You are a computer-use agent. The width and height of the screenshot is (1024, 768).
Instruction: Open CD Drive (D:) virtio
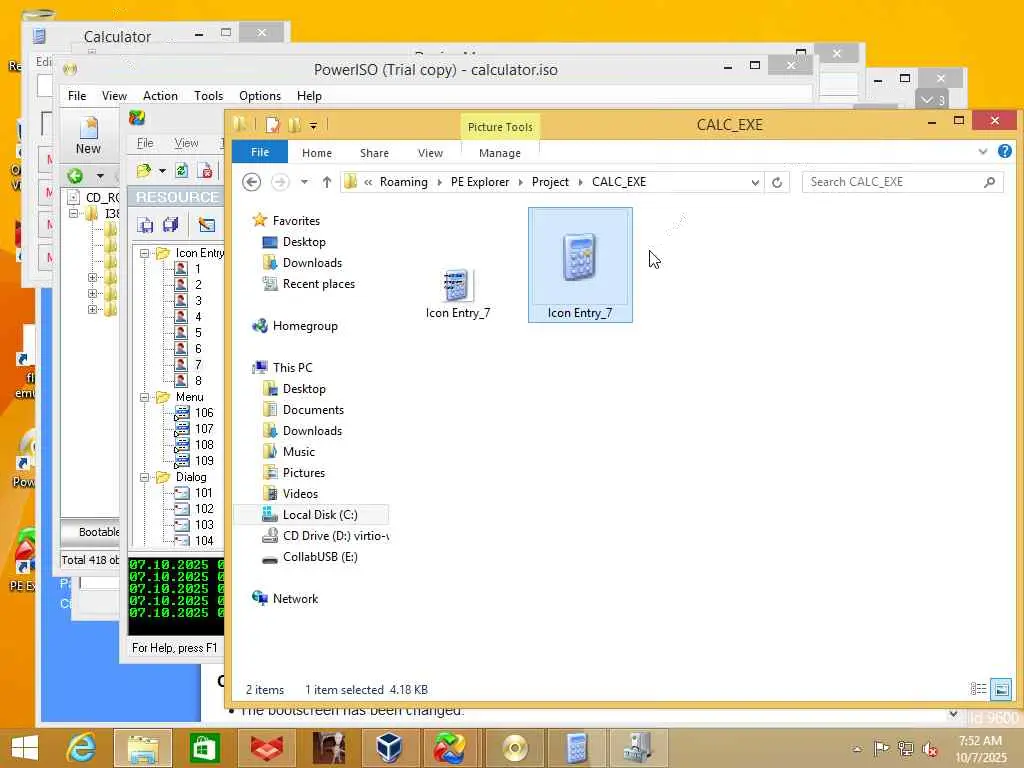click(x=335, y=536)
